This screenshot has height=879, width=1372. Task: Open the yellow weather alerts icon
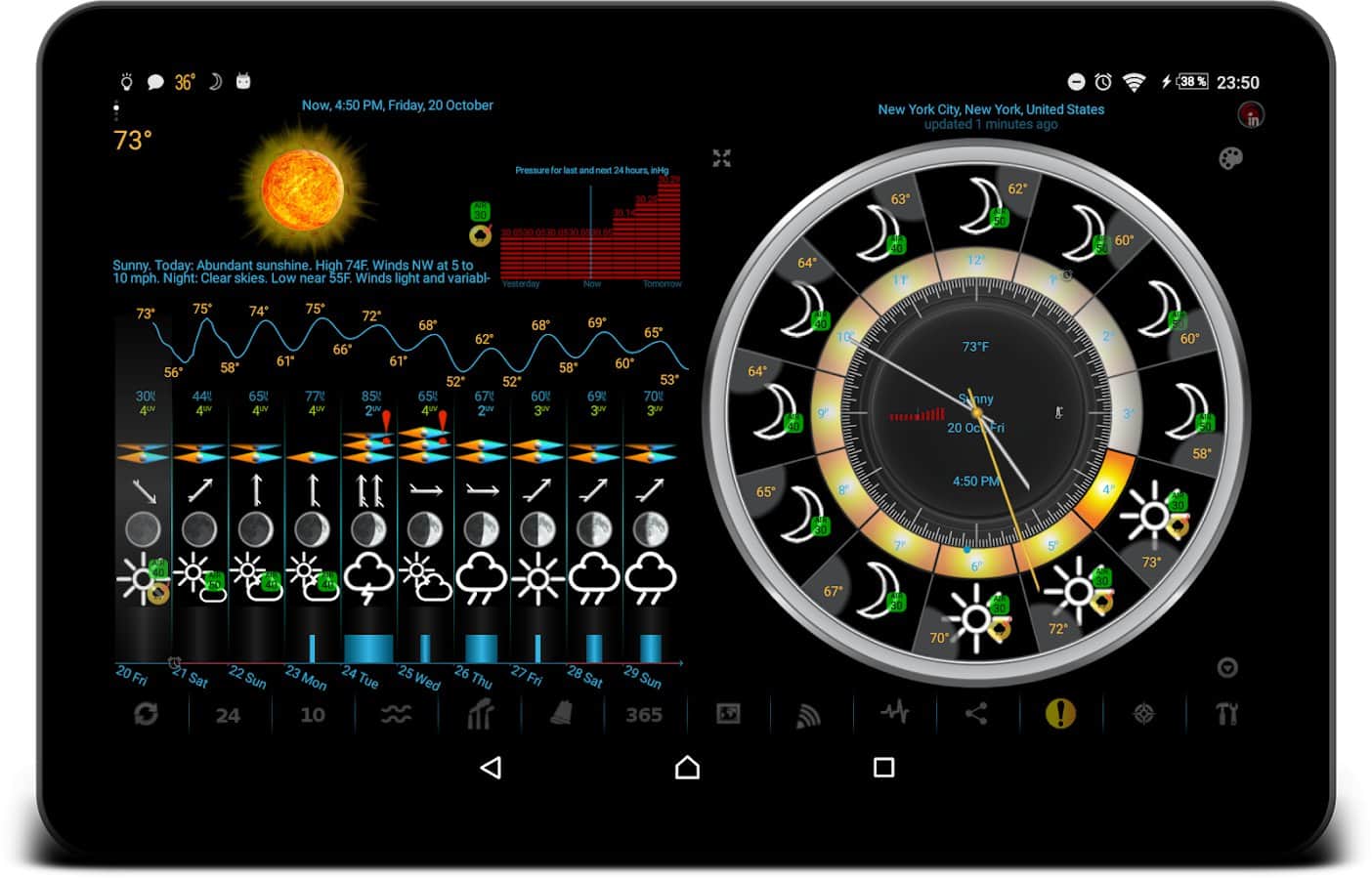point(1059,714)
